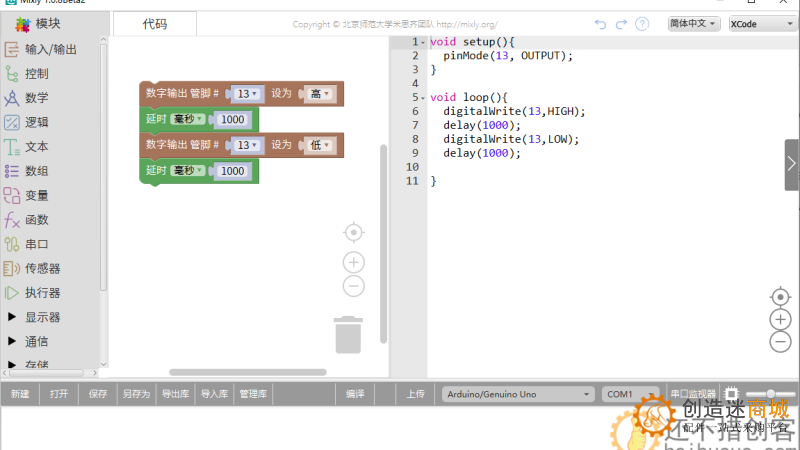Viewport: 800px width, 450px height.
Task: Open the help question mark icon
Action: [x=642, y=24]
